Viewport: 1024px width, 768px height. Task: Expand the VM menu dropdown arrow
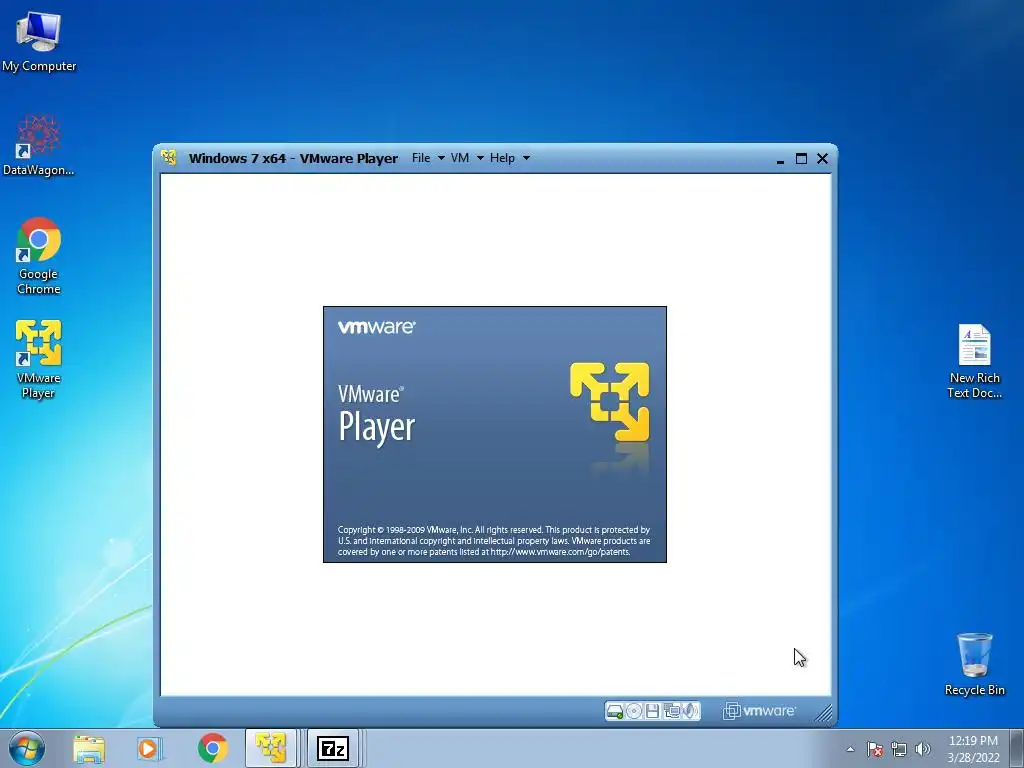(x=480, y=158)
